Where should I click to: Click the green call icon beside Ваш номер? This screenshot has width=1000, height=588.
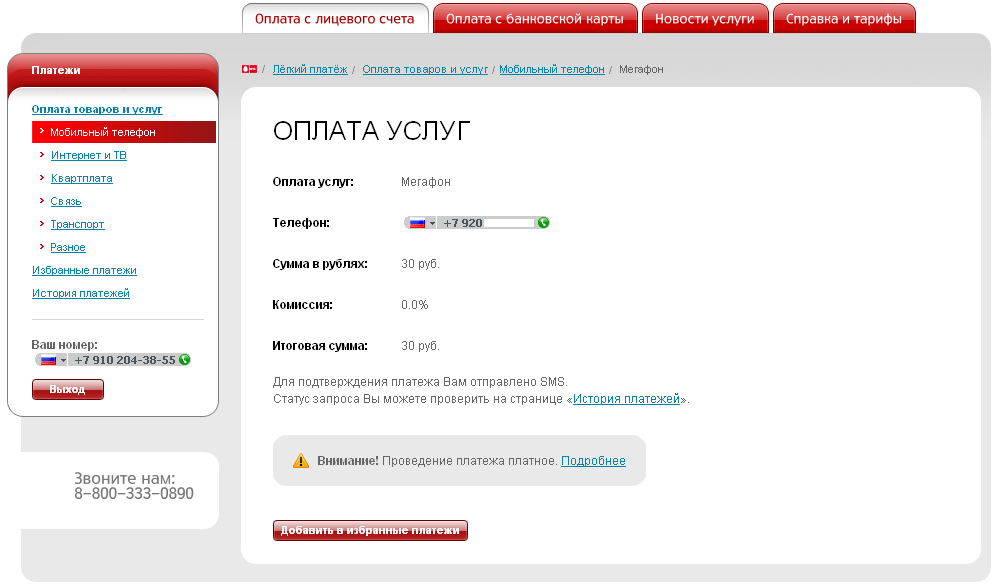click(184, 360)
